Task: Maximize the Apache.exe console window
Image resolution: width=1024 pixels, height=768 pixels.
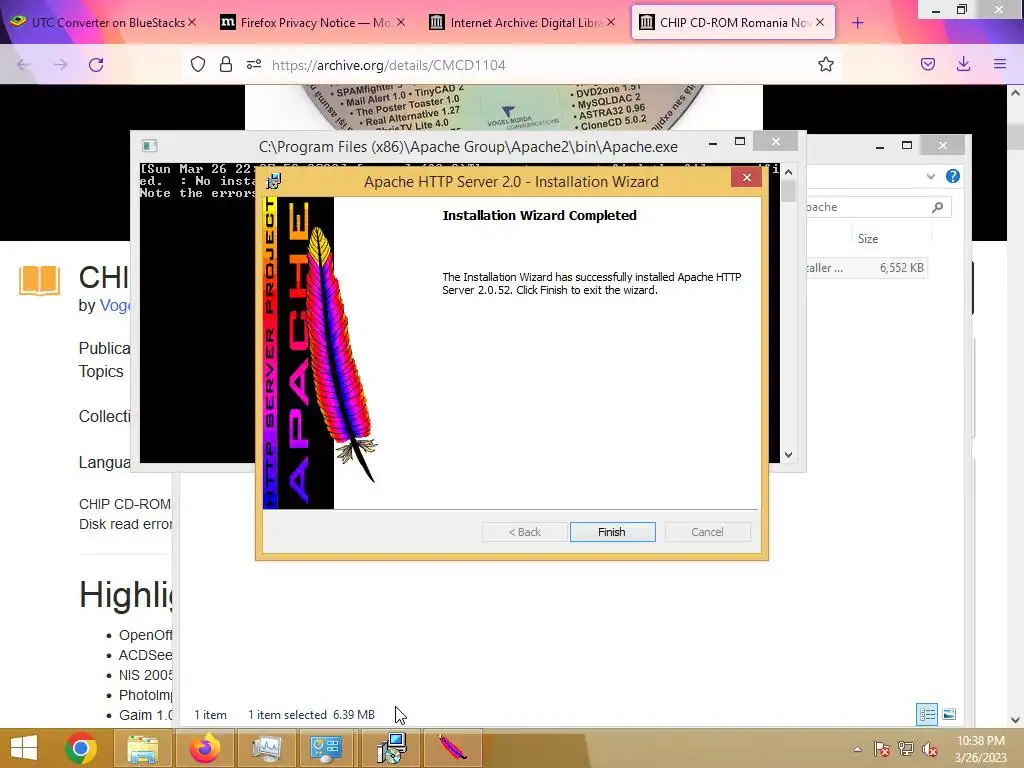Action: (740, 141)
